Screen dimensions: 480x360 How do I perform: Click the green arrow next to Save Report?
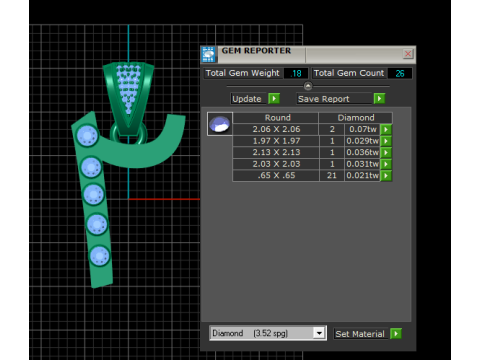(x=379, y=99)
